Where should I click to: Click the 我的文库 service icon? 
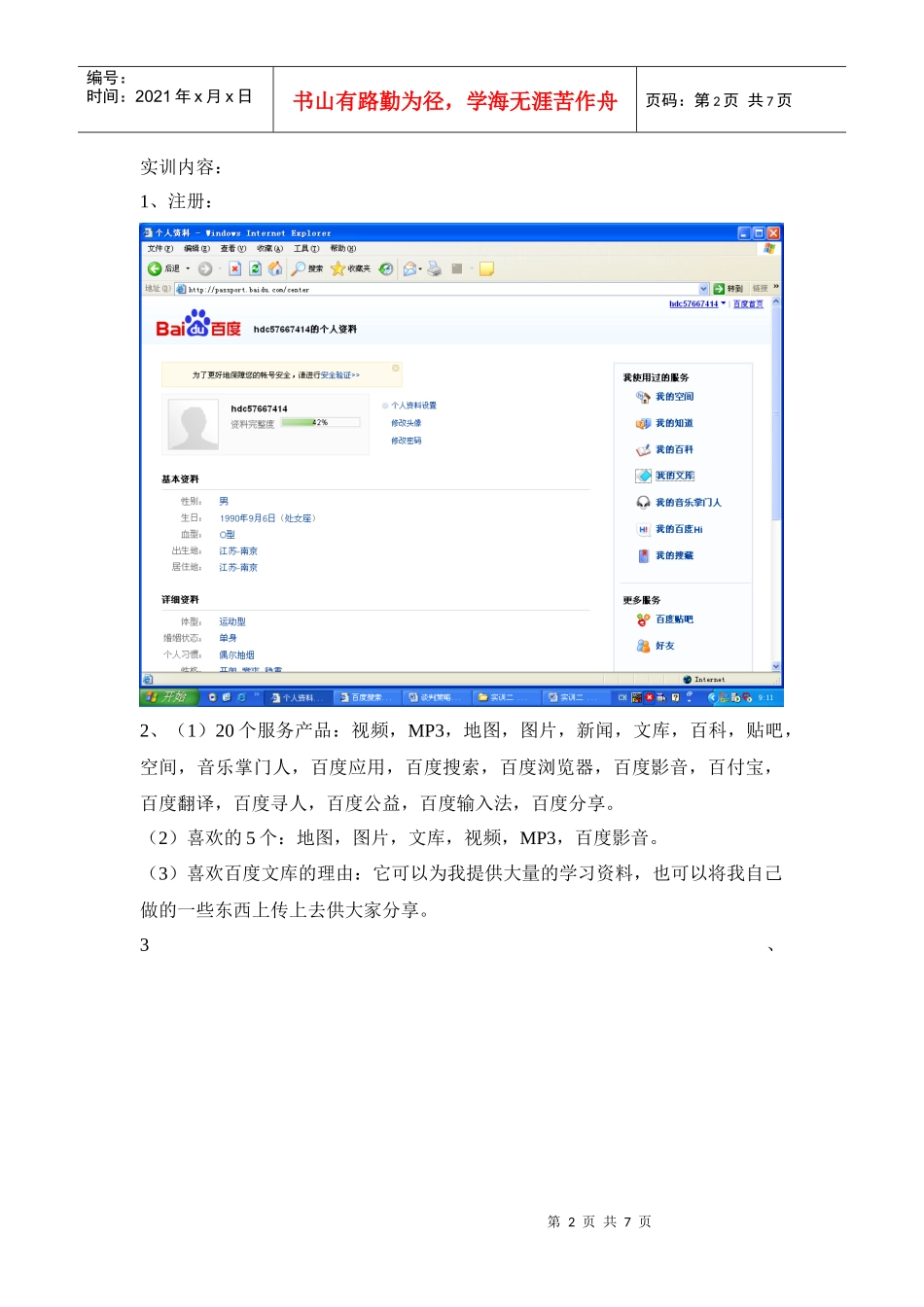643,476
